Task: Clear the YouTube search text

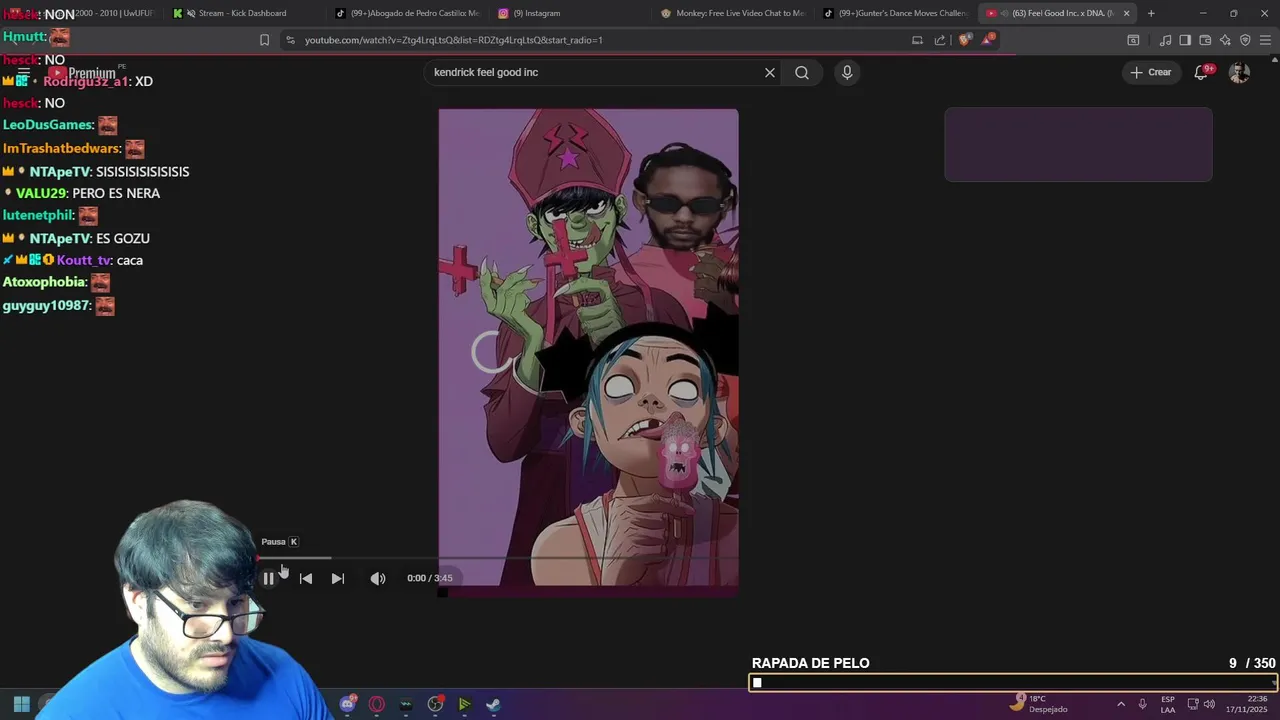Action: click(x=770, y=72)
